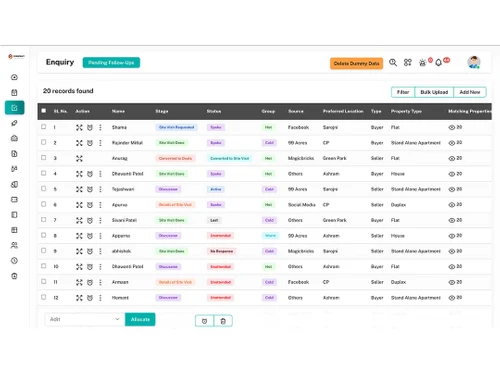Click the Converted to Deals stage tag

point(175,158)
